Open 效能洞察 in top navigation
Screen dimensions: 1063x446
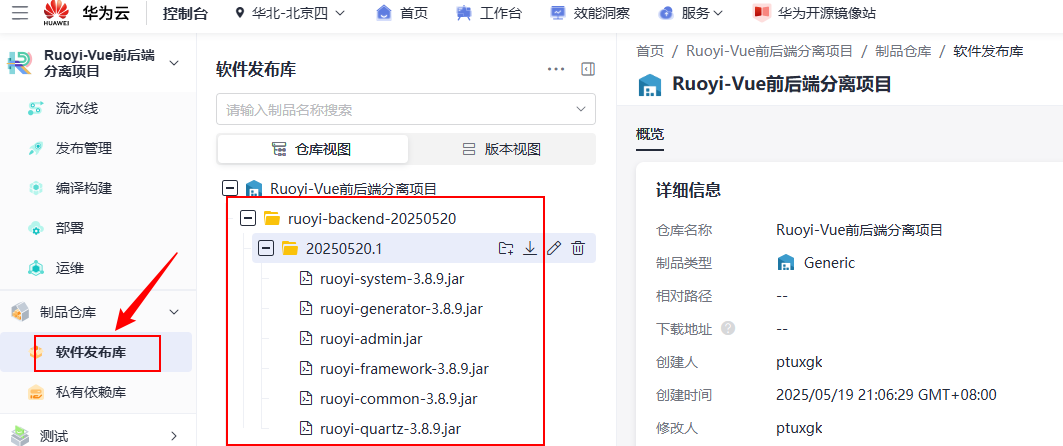(601, 13)
